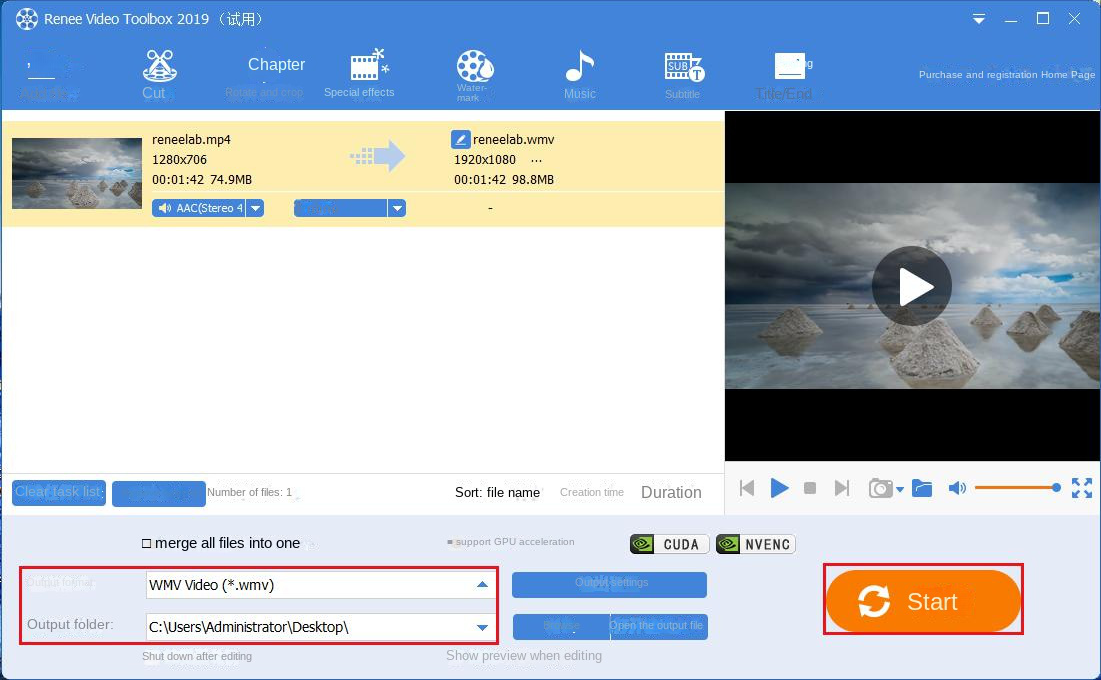Click the Clear task list button
Viewport: 1101px width, 680px height.
tap(59, 492)
